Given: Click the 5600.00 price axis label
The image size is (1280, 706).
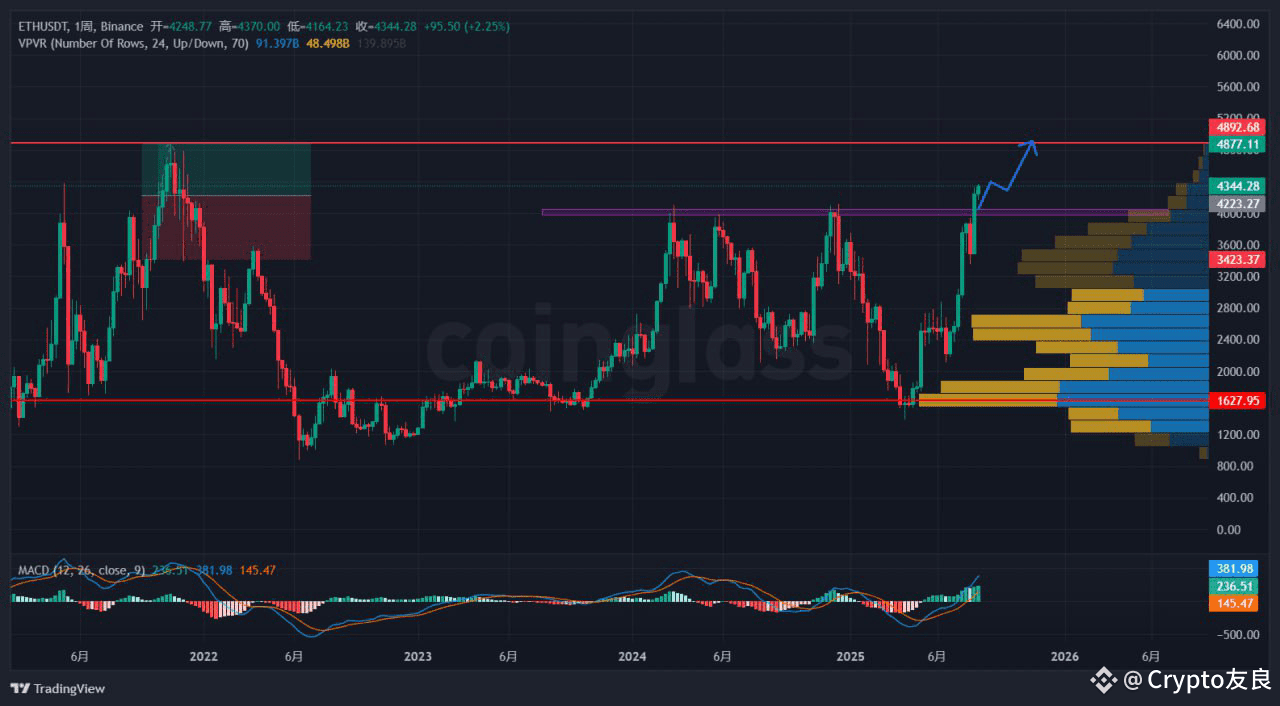Looking at the screenshot, I should (x=1238, y=87).
